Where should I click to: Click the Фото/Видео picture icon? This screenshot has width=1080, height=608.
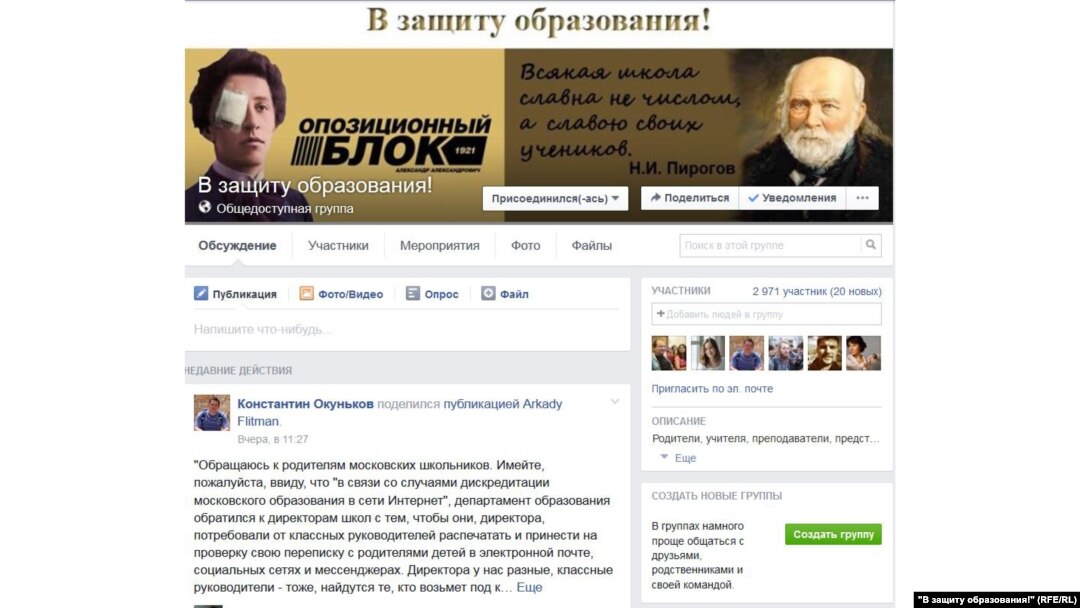pyautogui.click(x=307, y=293)
